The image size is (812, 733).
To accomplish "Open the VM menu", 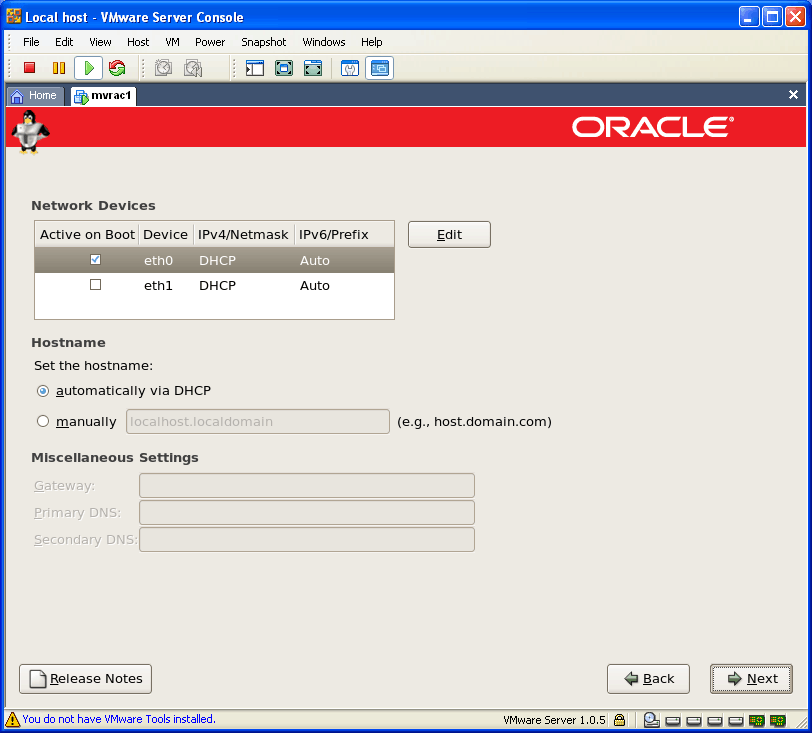I will pos(172,42).
